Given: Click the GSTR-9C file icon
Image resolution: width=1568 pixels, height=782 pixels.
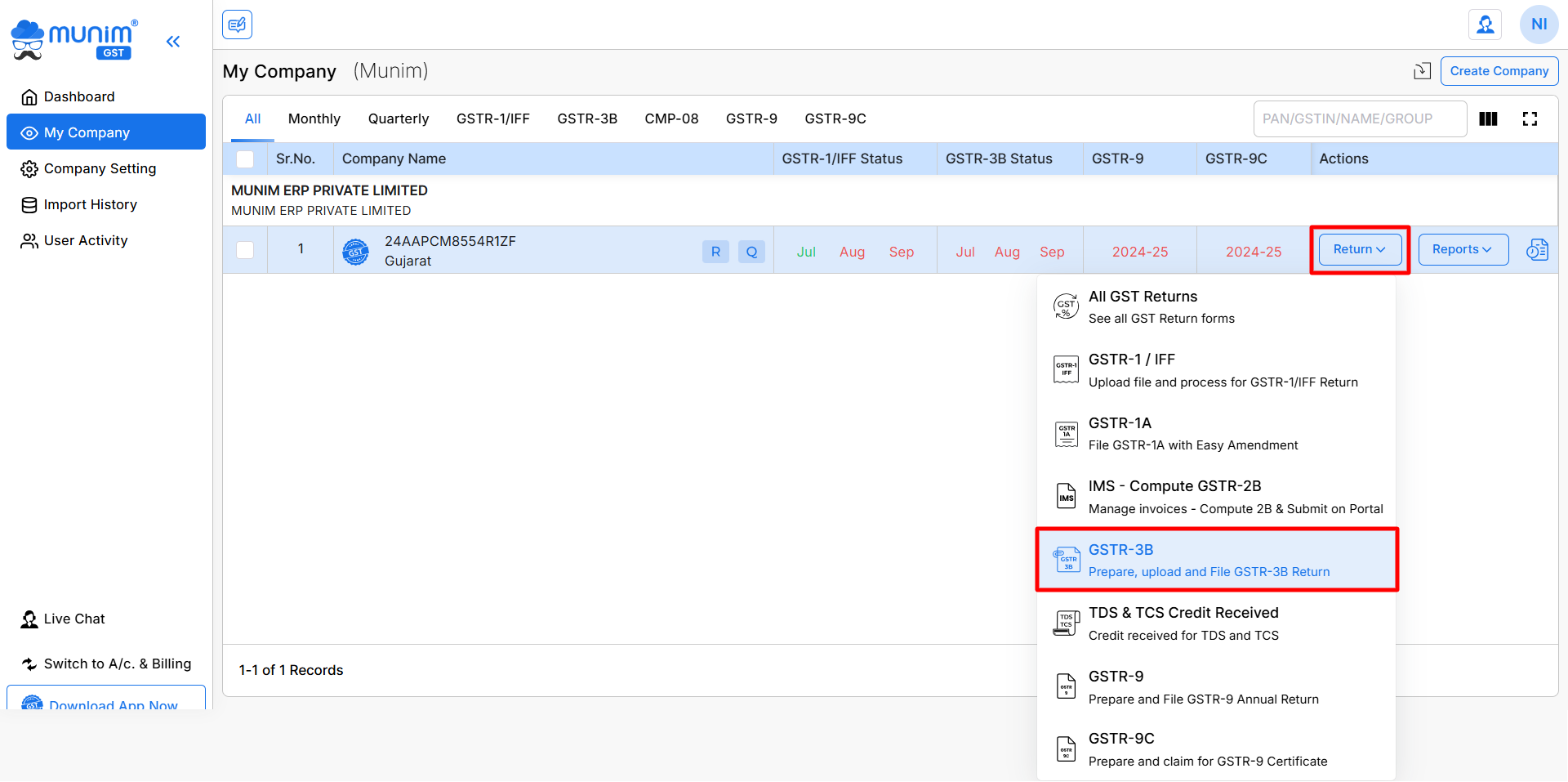Looking at the screenshot, I should pyautogui.click(x=1066, y=749).
